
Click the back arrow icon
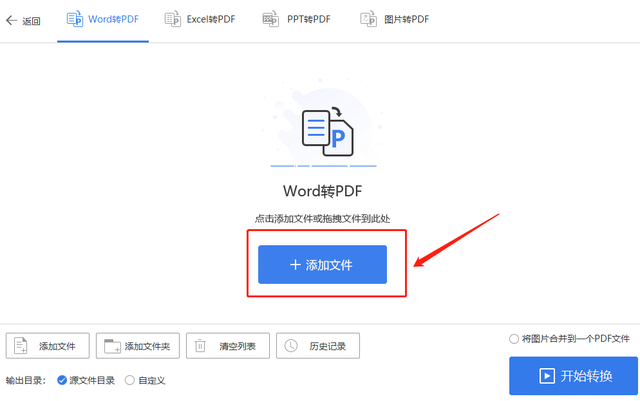coord(11,20)
